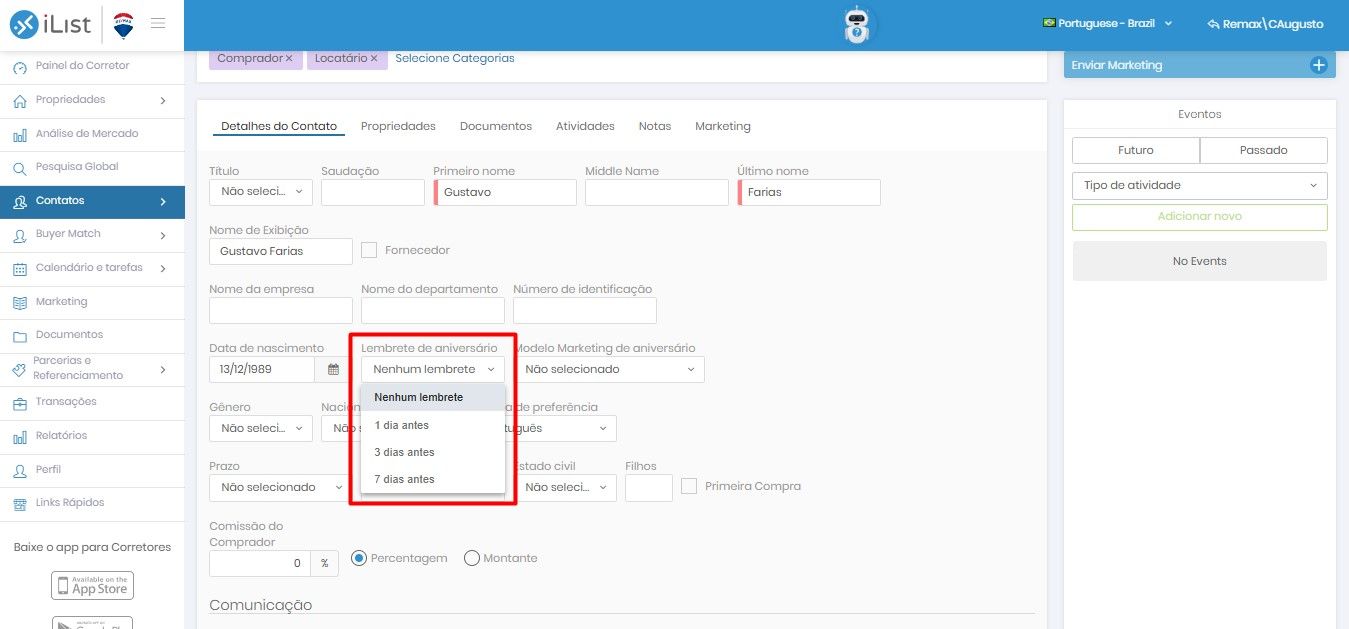Select the Montante radio button
This screenshot has width=1349, height=629.
tap(472, 558)
